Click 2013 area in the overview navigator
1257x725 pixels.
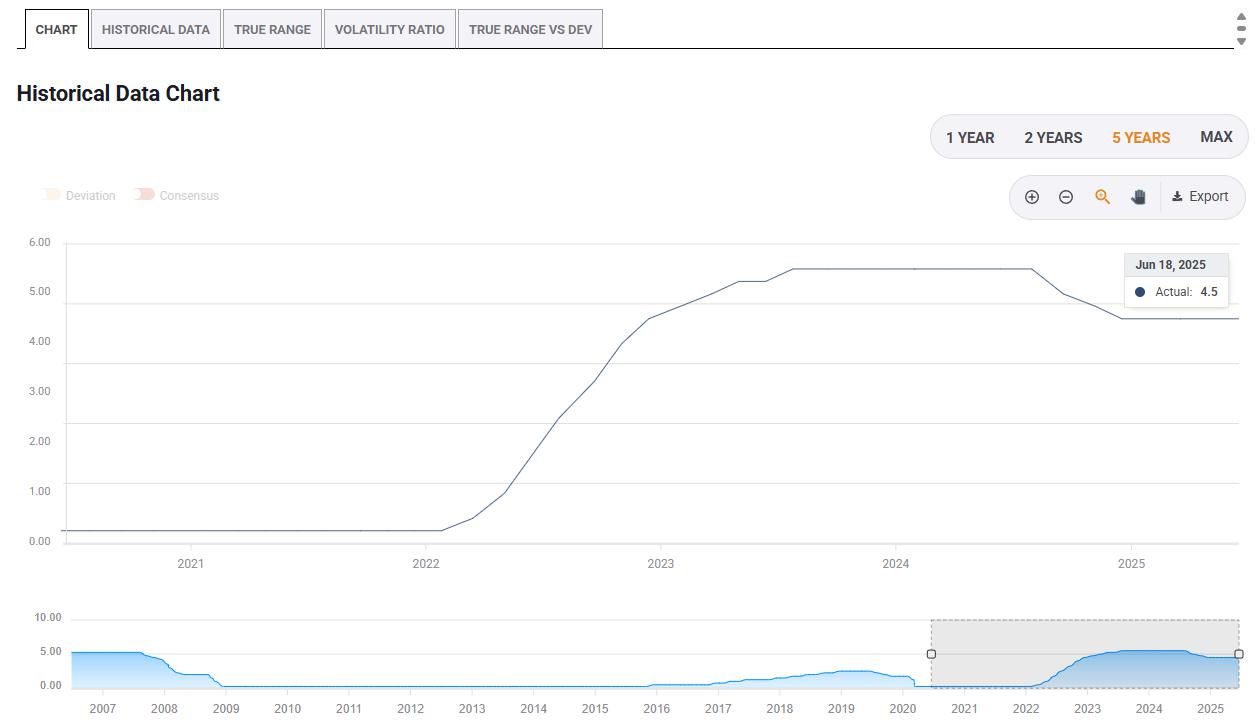472,709
